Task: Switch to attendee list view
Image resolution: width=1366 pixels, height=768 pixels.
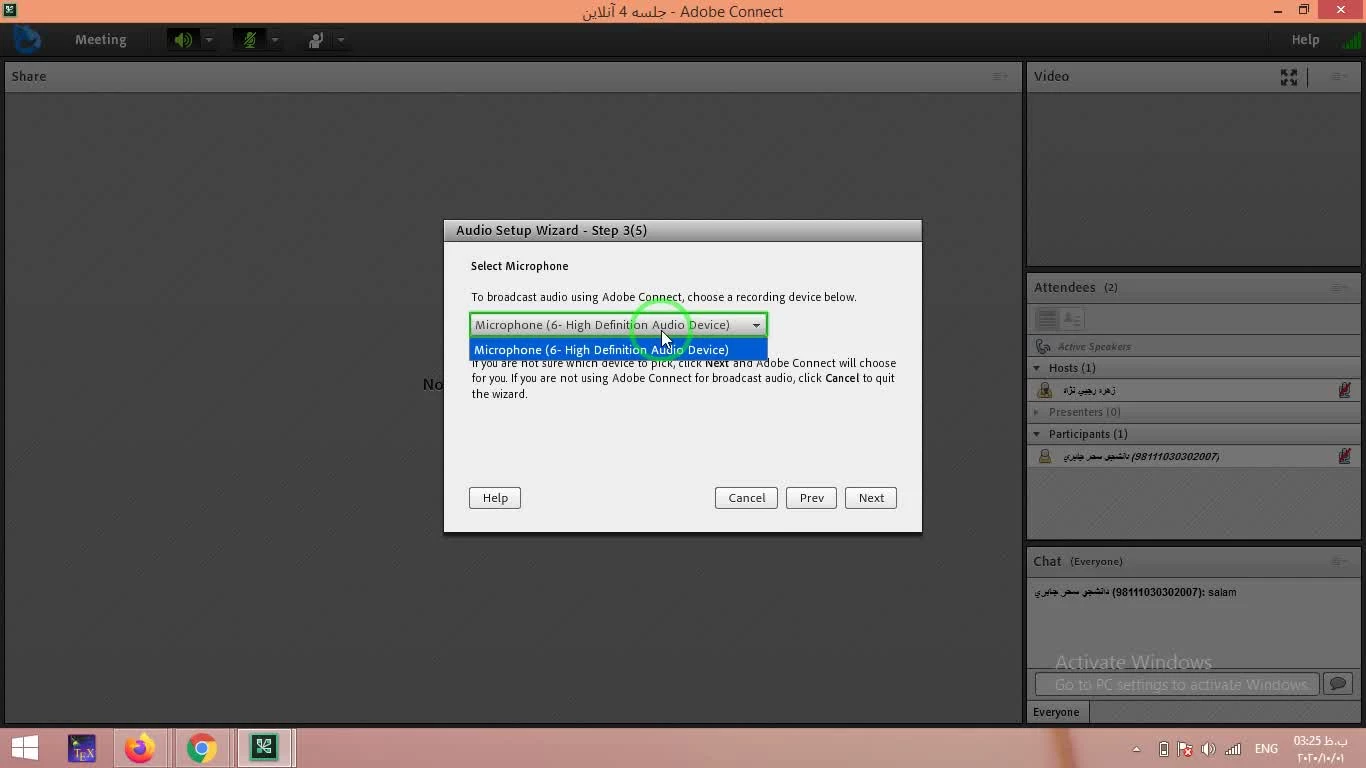Action: click(x=1046, y=319)
